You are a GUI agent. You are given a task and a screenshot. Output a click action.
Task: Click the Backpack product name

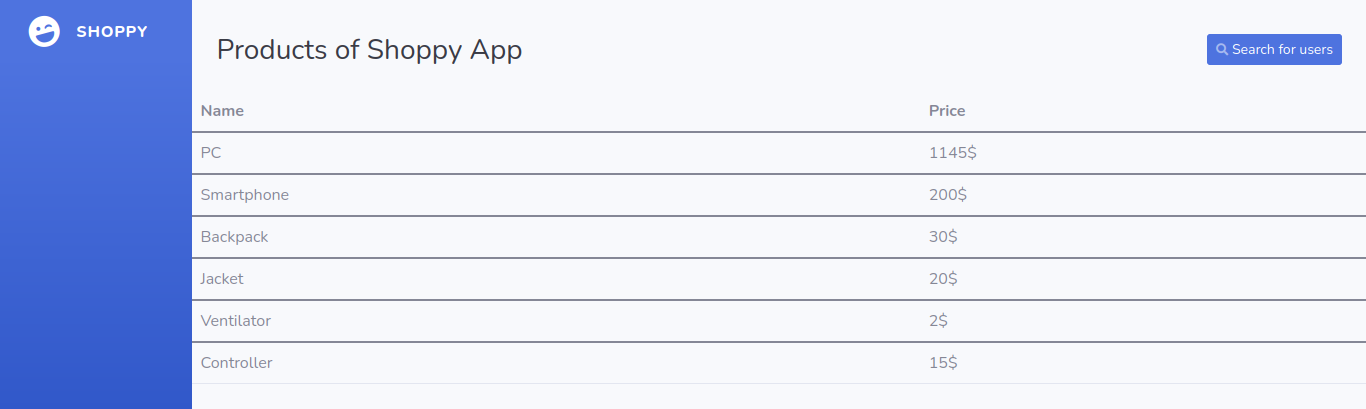coord(234,237)
